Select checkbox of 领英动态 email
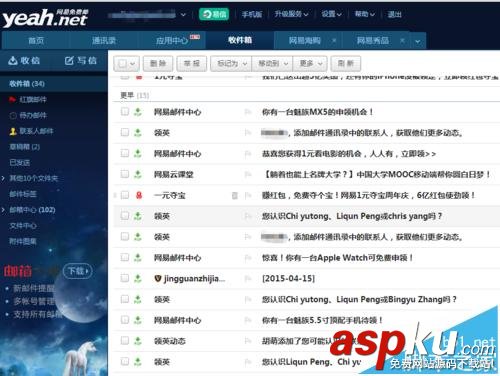500x376 pixels. pyautogui.click(x=125, y=340)
